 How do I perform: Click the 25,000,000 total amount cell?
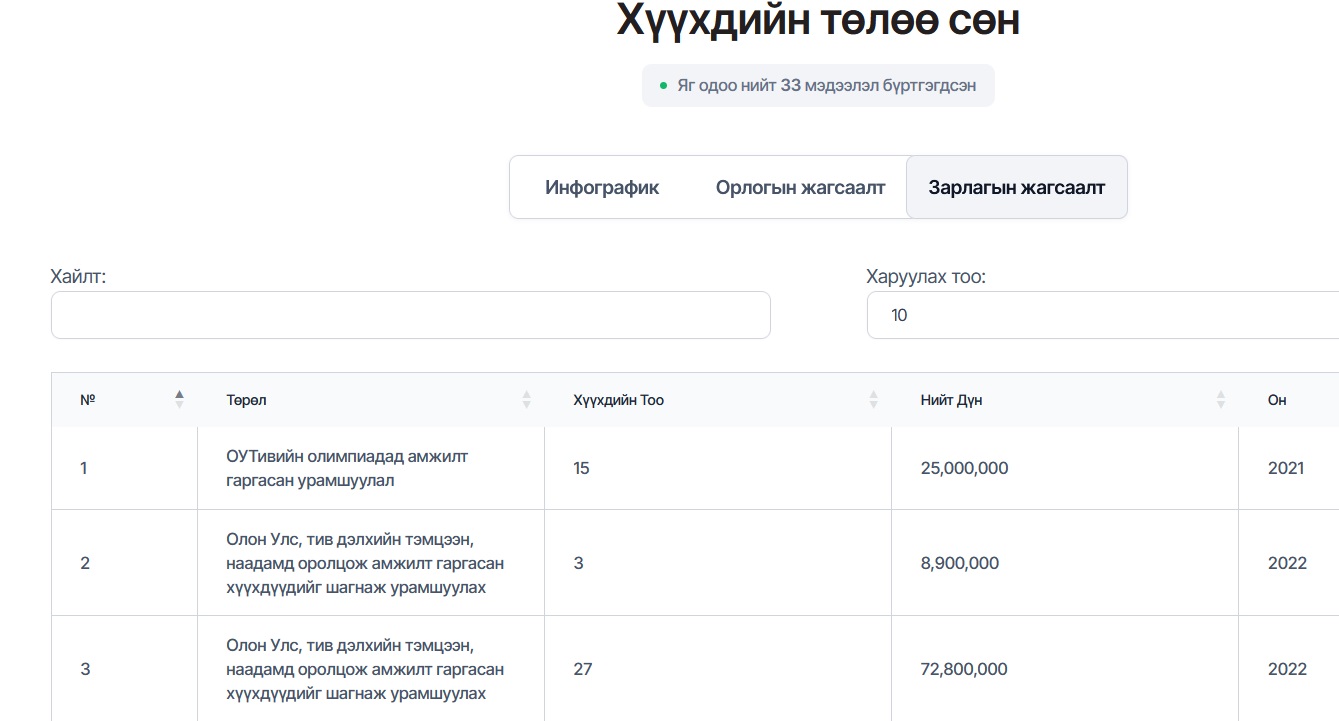coord(964,468)
